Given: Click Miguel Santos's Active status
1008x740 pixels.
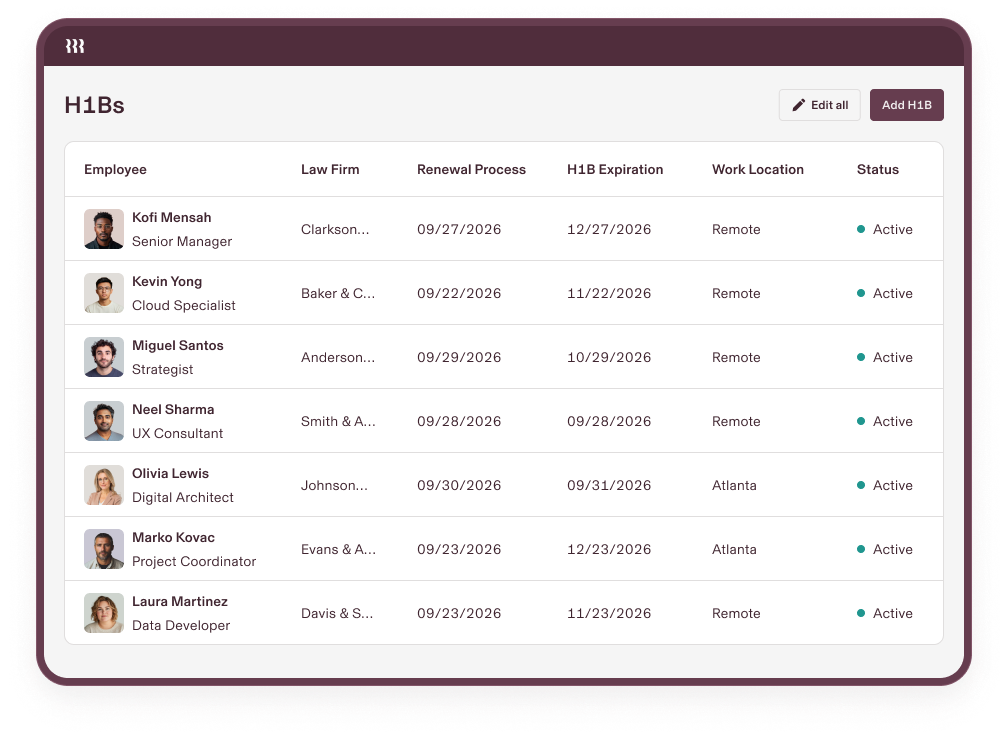Looking at the screenshot, I should (885, 357).
